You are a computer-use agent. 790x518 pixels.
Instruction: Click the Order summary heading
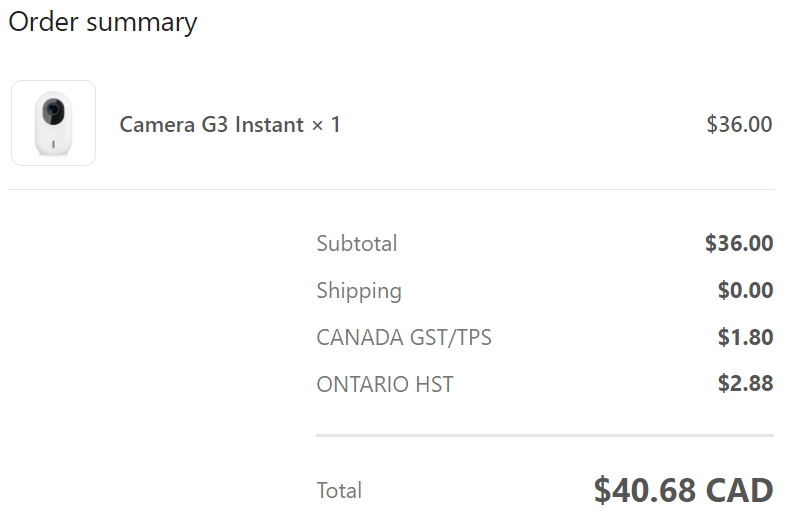click(x=103, y=23)
